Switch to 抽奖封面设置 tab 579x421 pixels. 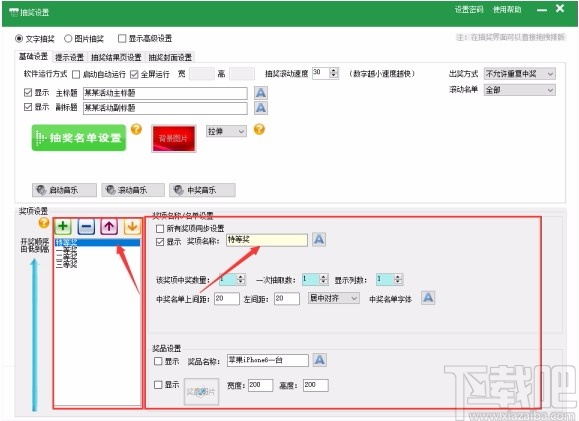pos(170,57)
